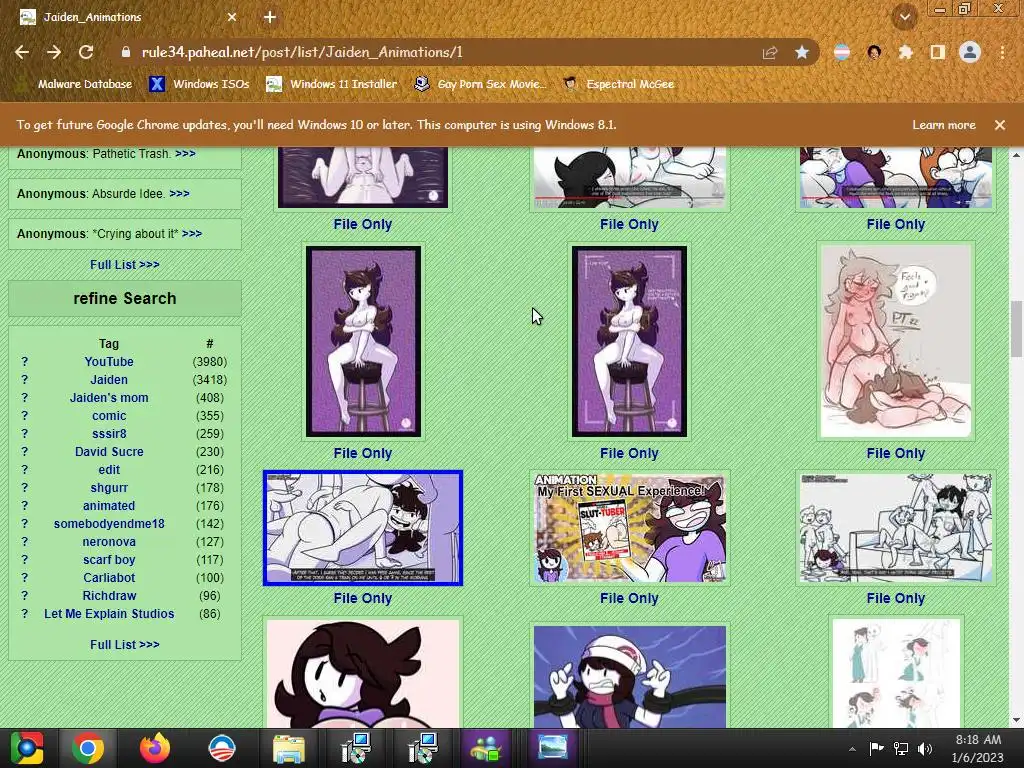
Task: Click the colorful Start button in taskbar
Action: 27,748
